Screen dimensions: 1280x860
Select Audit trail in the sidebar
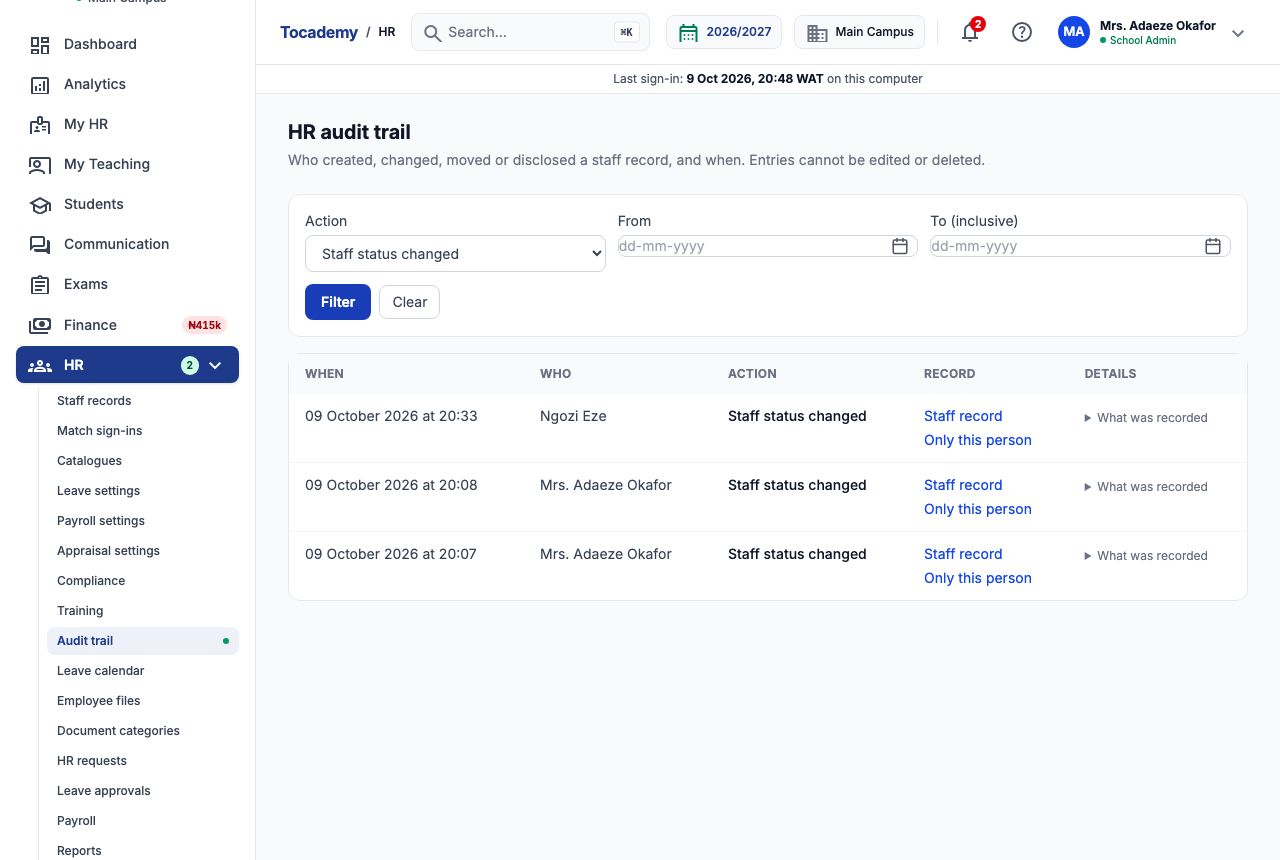click(143, 641)
